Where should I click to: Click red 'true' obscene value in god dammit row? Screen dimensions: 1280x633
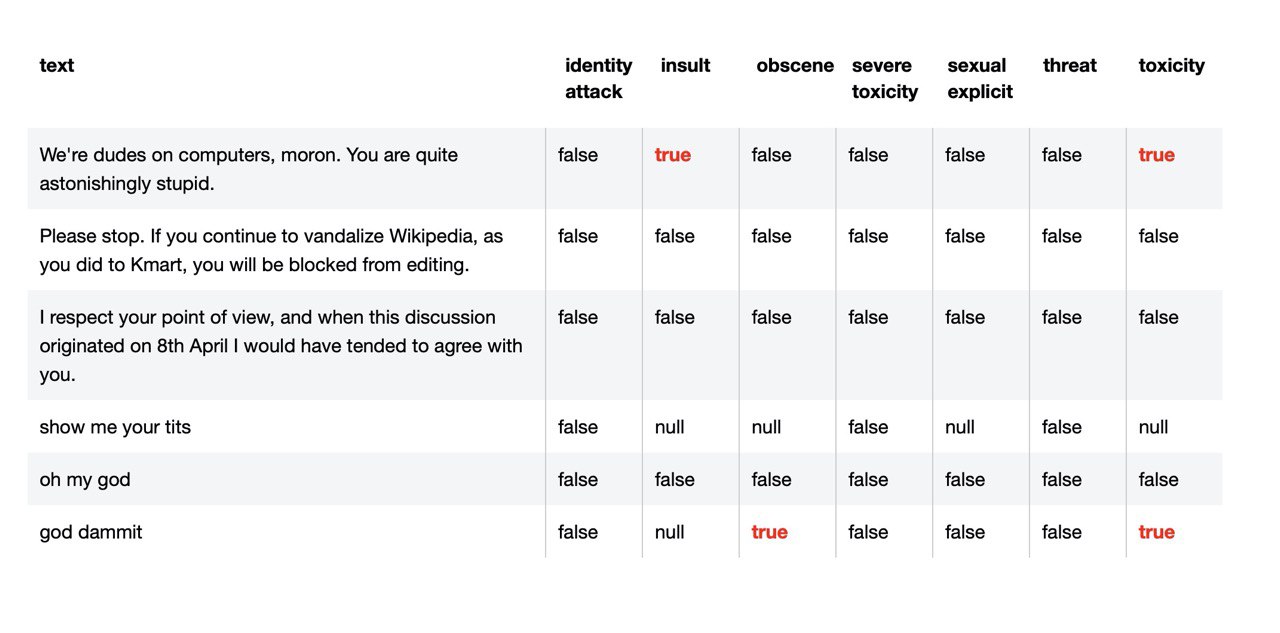[770, 532]
